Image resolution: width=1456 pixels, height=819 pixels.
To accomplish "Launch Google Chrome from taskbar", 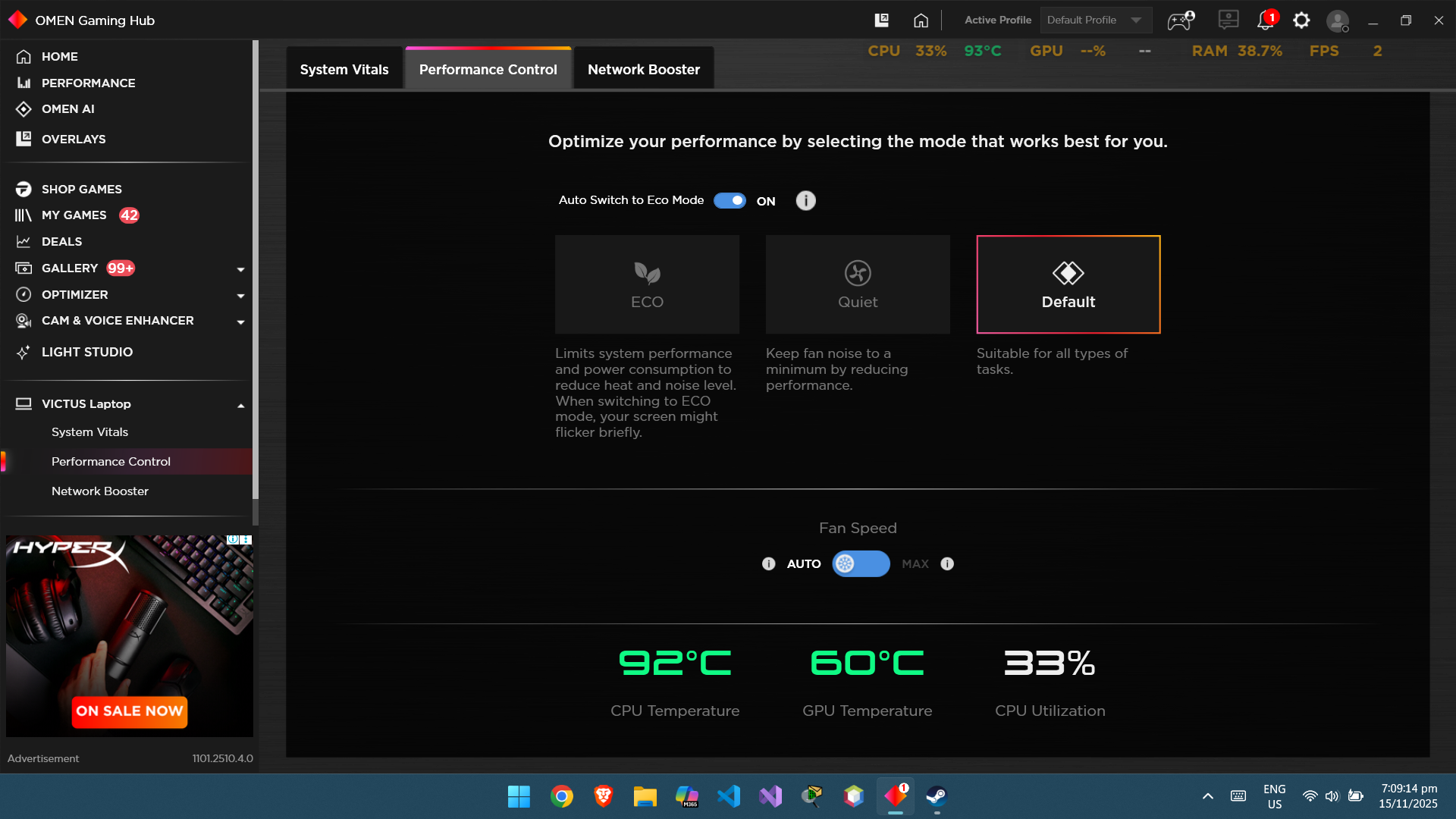I will (561, 796).
